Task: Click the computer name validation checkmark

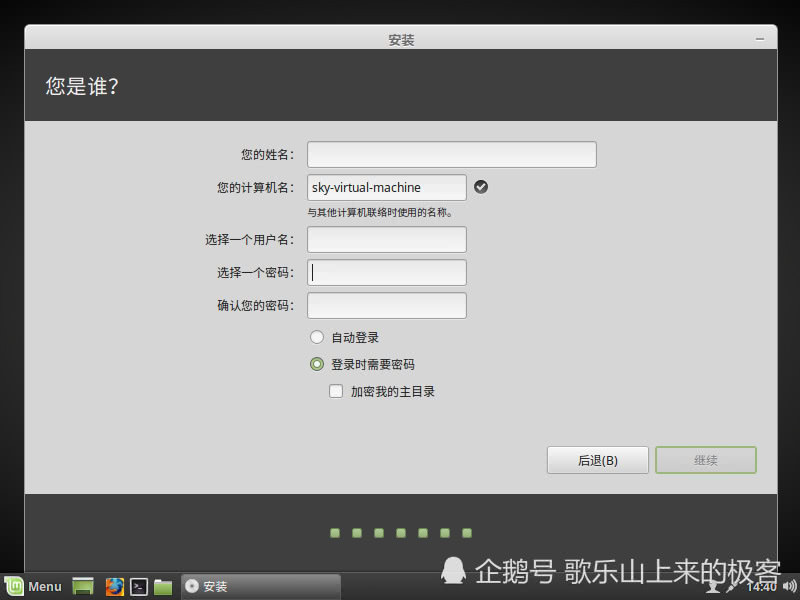Action: 481,187
